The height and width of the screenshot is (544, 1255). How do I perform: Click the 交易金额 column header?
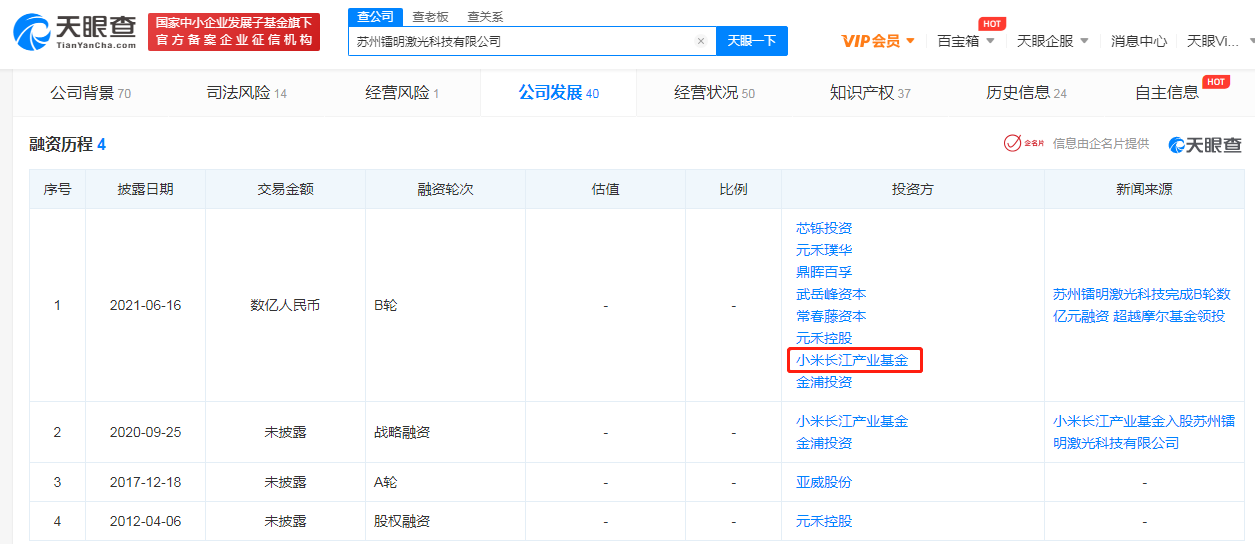pyautogui.click(x=285, y=189)
